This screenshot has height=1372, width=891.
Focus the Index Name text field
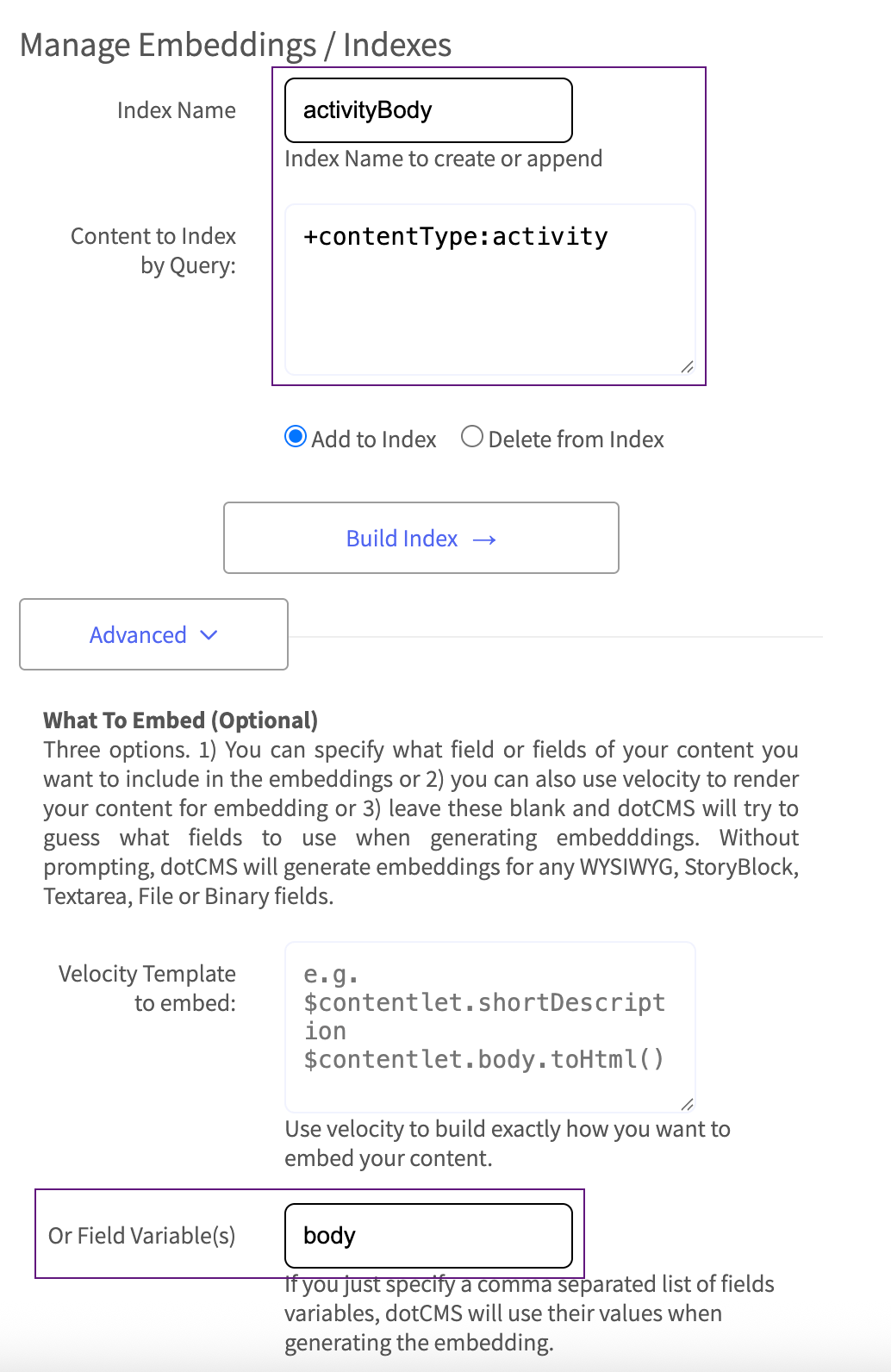428,110
